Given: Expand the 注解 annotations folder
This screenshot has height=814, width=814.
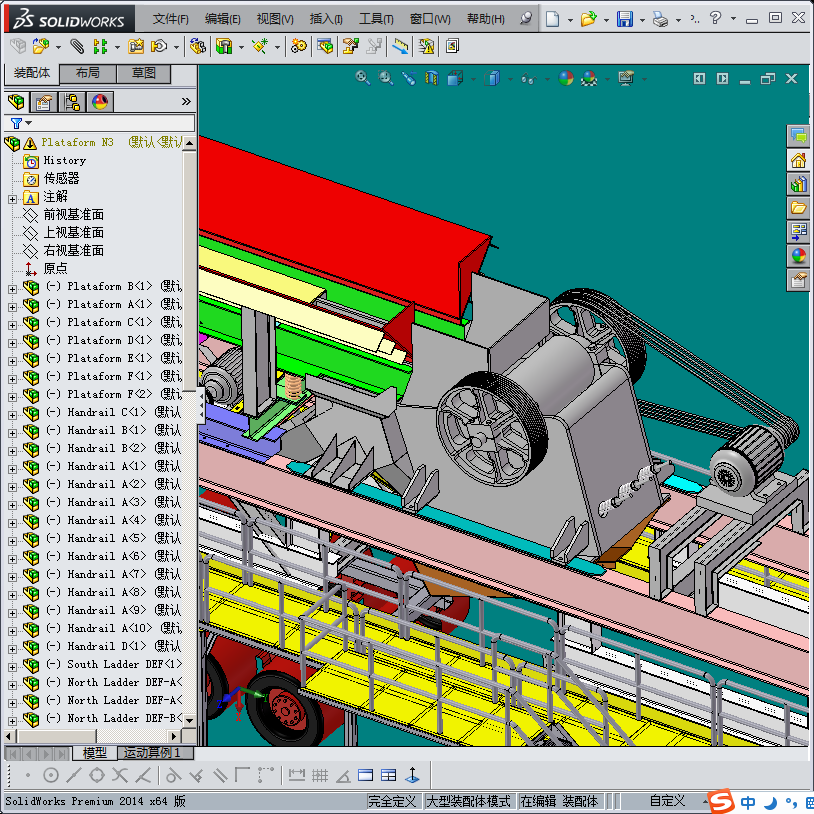Looking at the screenshot, I should (x=12, y=197).
